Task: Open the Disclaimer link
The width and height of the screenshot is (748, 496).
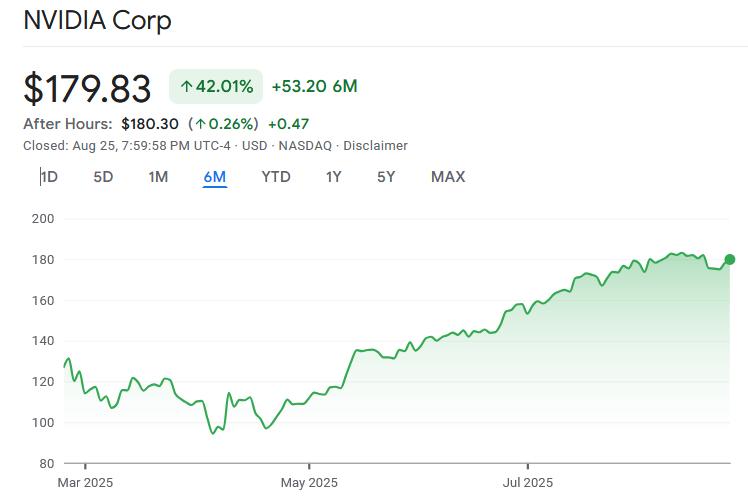Action: 375,145
